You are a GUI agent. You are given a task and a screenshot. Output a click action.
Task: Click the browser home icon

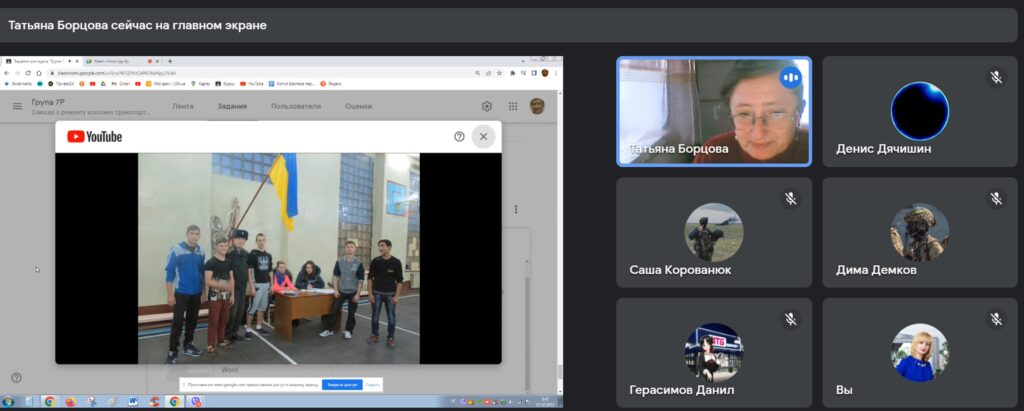pyautogui.click(x=39, y=73)
